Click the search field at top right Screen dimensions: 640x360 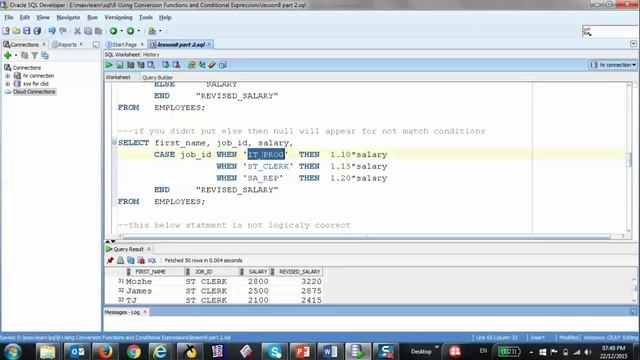tap(610, 31)
